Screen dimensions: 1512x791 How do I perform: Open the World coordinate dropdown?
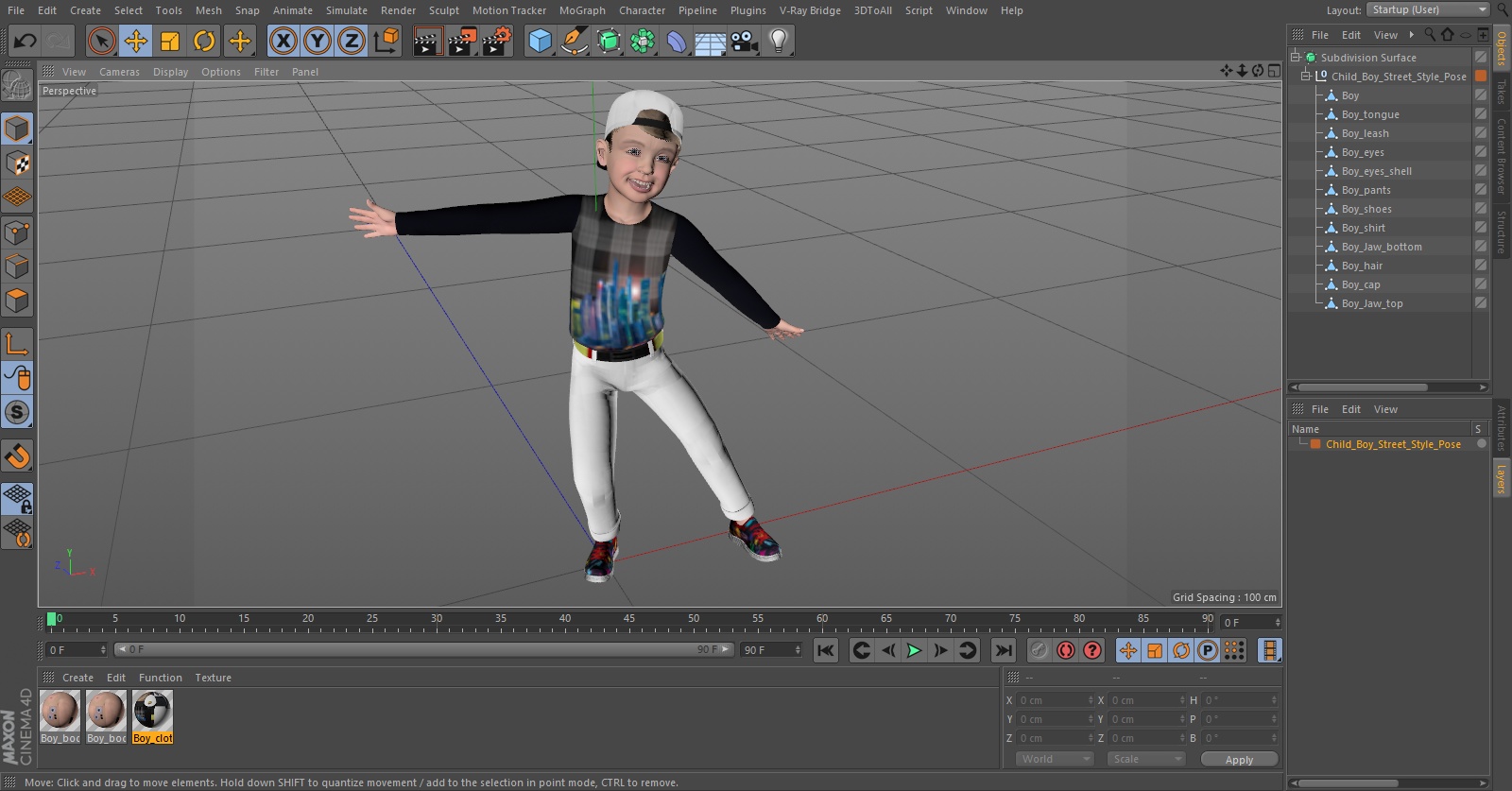pyautogui.click(x=1056, y=759)
